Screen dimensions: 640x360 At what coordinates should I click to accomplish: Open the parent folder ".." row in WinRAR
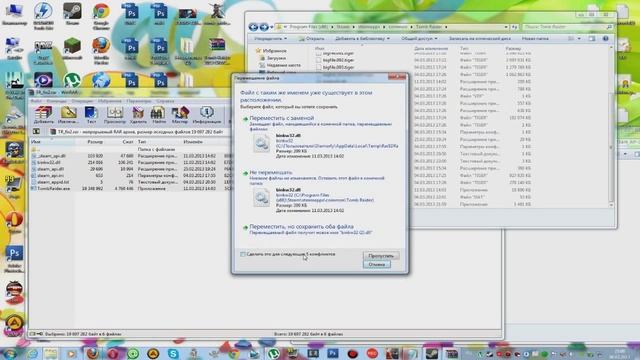131,149
